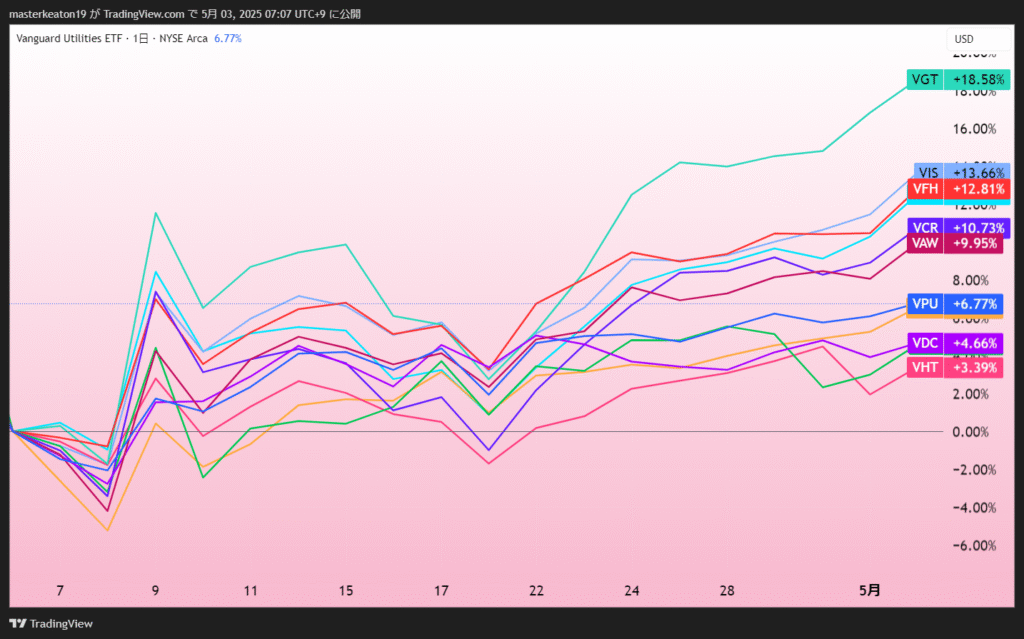Image resolution: width=1024 pixels, height=639 pixels.
Task: Click the +13.66% price label
Action: [978, 172]
